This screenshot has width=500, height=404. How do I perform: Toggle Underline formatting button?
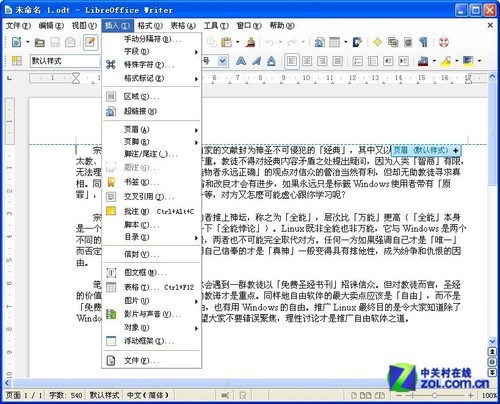tap(271, 61)
